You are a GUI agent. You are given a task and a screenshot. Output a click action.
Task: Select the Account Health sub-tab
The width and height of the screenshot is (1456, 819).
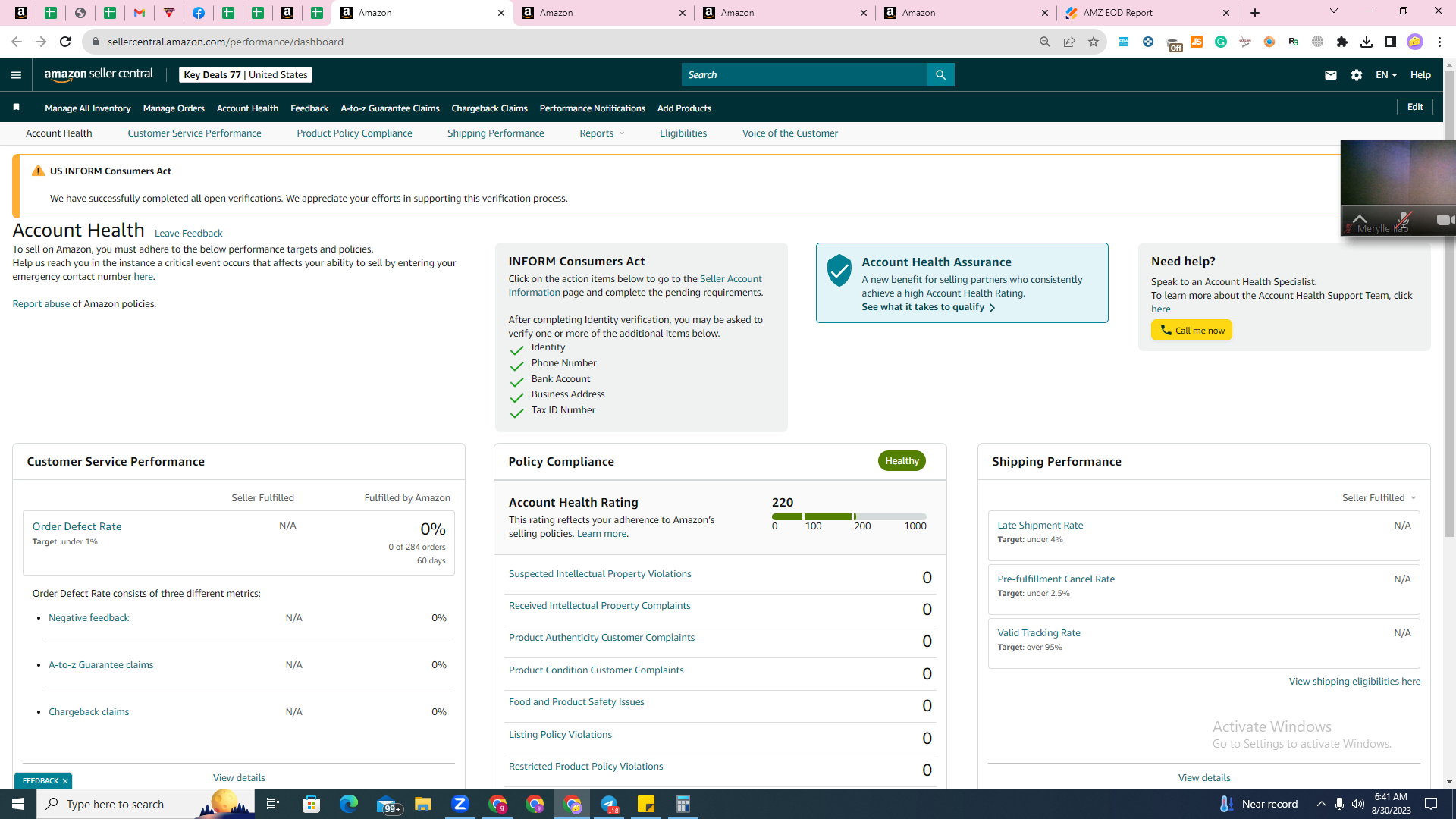59,133
